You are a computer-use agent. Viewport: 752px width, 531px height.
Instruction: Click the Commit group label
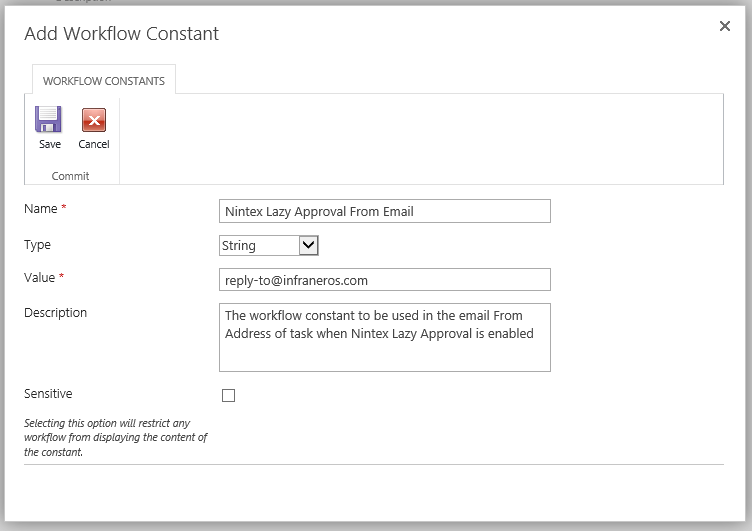pyautogui.click(x=70, y=176)
